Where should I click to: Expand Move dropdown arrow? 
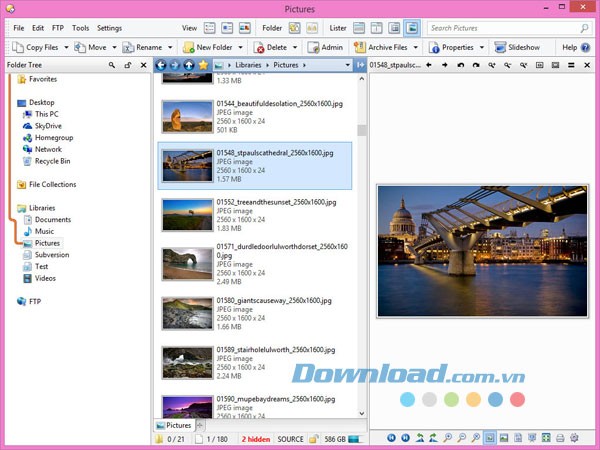tap(114, 47)
